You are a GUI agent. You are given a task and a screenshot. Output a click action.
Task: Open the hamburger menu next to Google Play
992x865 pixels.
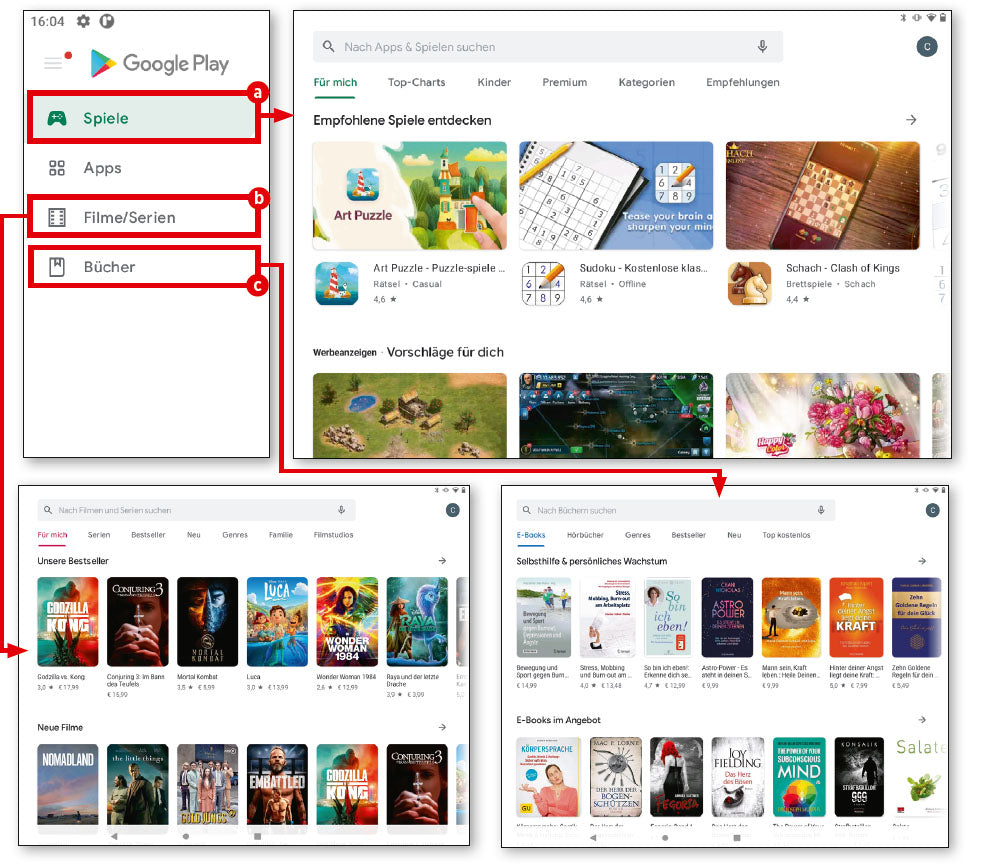coord(53,63)
